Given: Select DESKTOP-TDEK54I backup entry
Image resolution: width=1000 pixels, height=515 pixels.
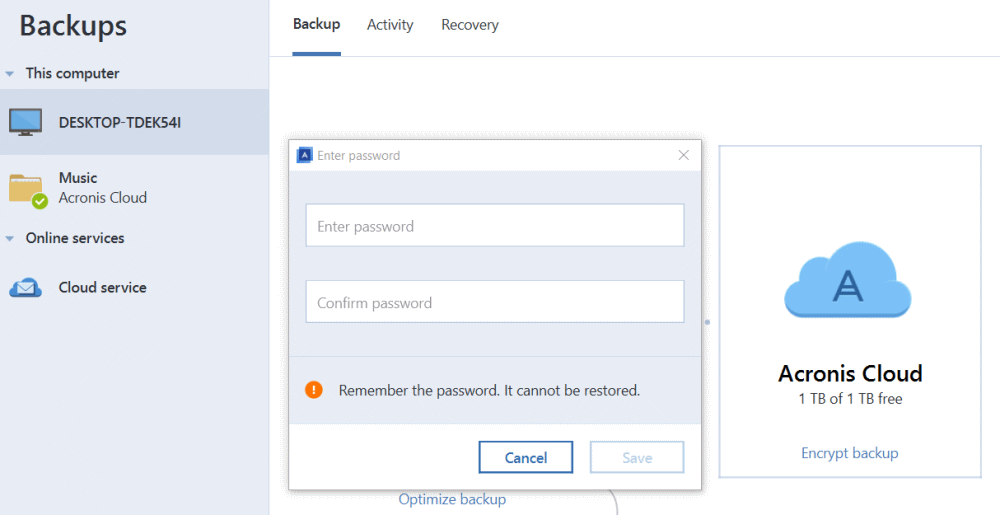Looking at the screenshot, I should pos(120,123).
